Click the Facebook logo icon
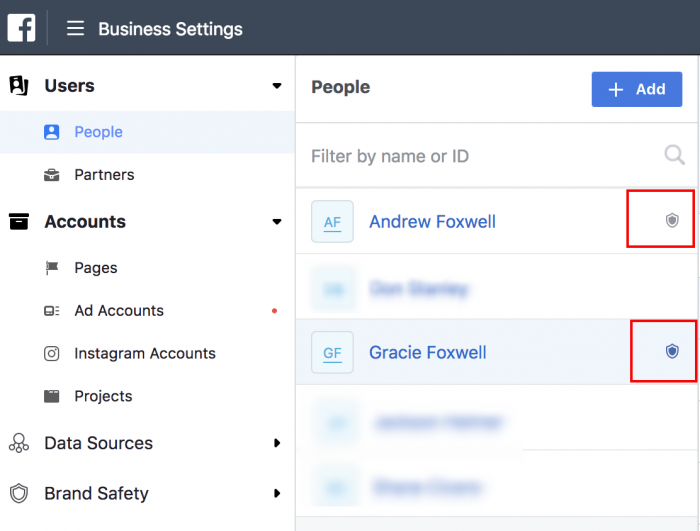The height and width of the screenshot is (531, 700). tap(21, 28)
